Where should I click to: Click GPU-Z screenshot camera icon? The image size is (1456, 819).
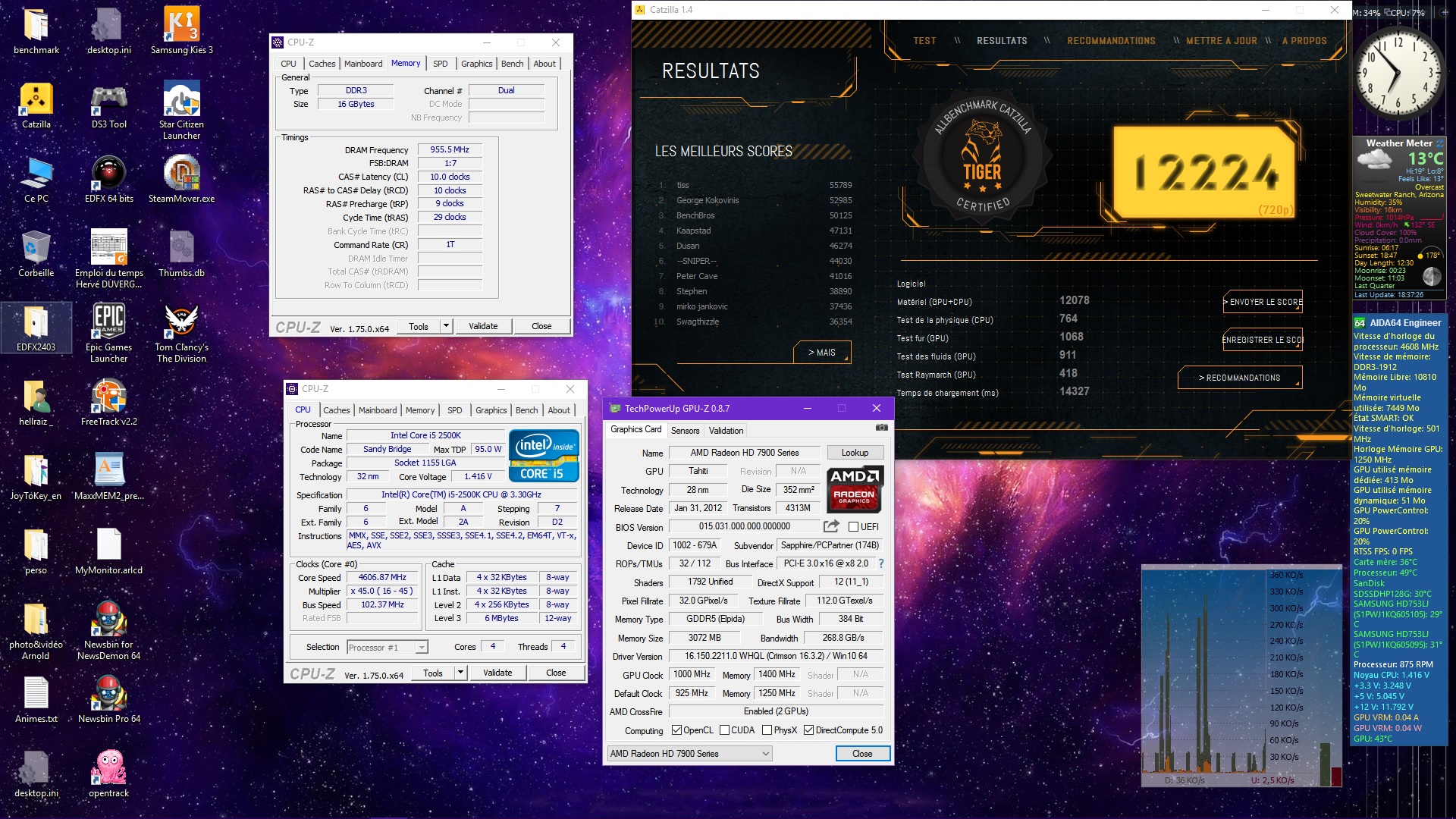[x=881, y=428]
